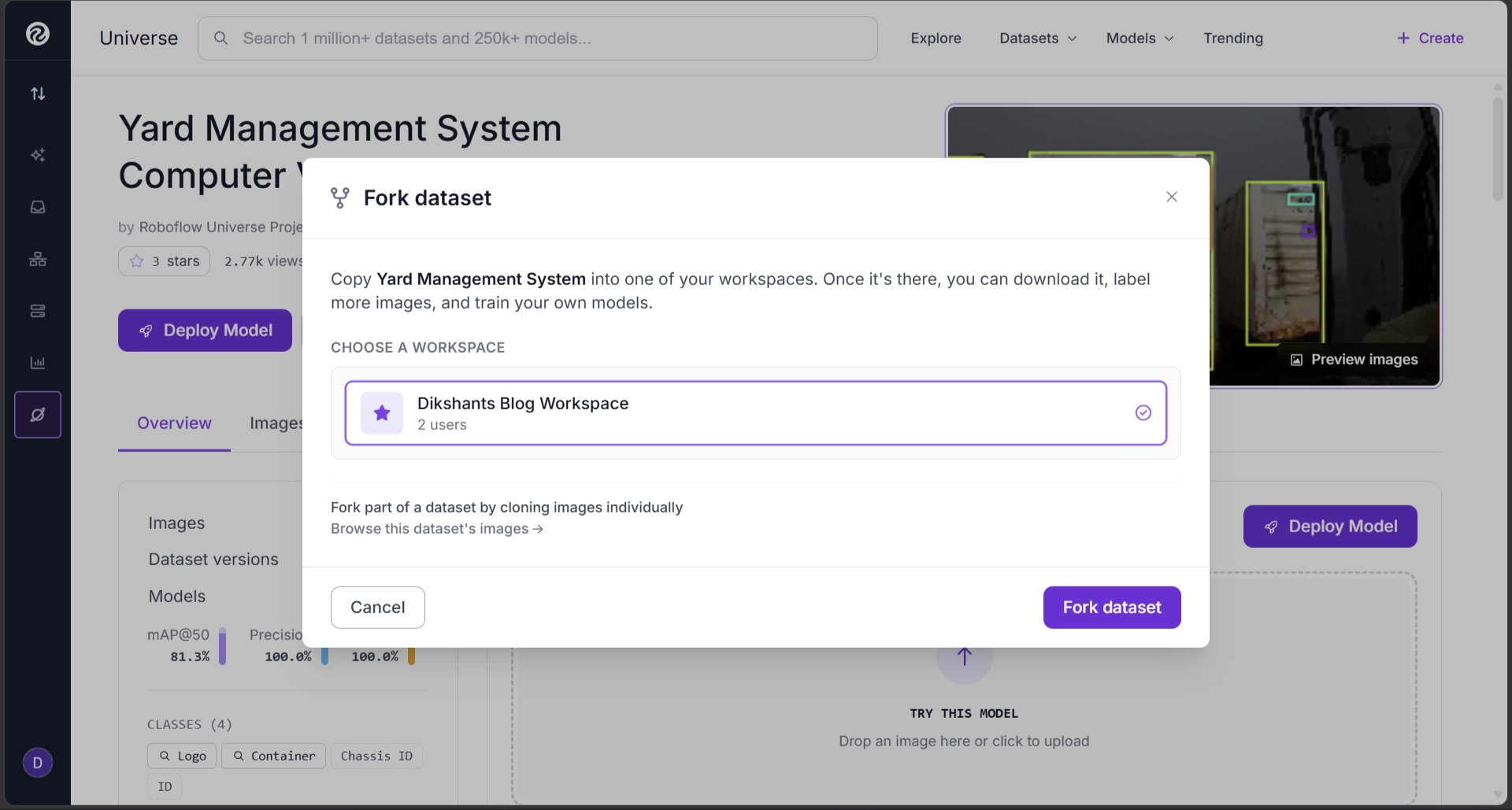This screenshot has width=1512, height=810.
Task: Click the Container class tag
Action: coord(273,756)
